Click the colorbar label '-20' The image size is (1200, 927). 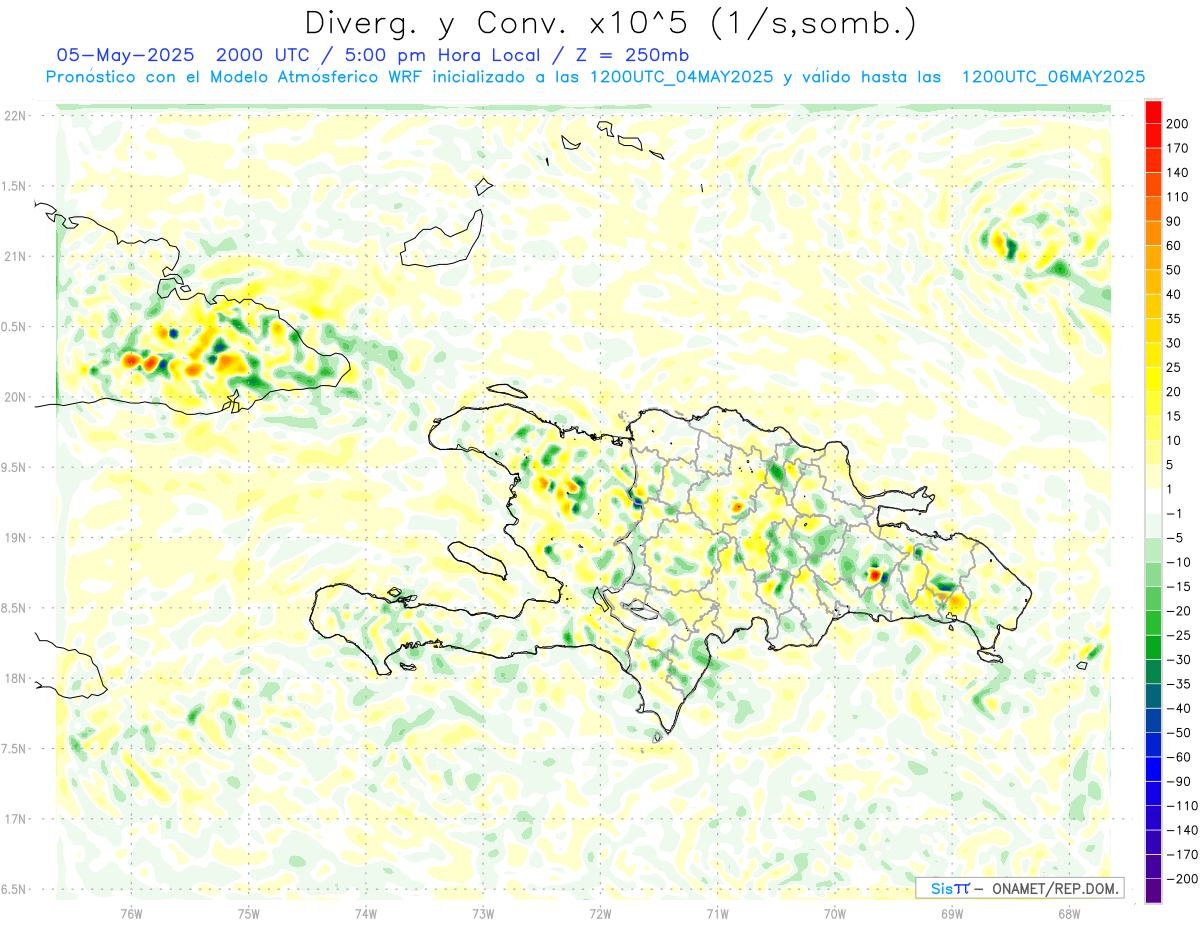1181,611
